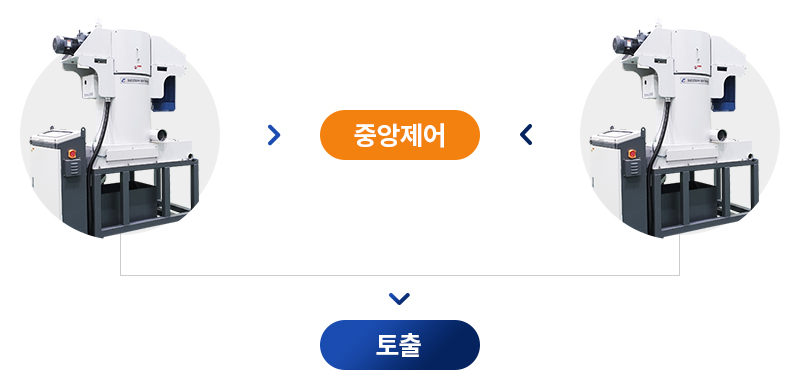Click the blue 토출 button
800x390 pixels.
pos(399,345)
